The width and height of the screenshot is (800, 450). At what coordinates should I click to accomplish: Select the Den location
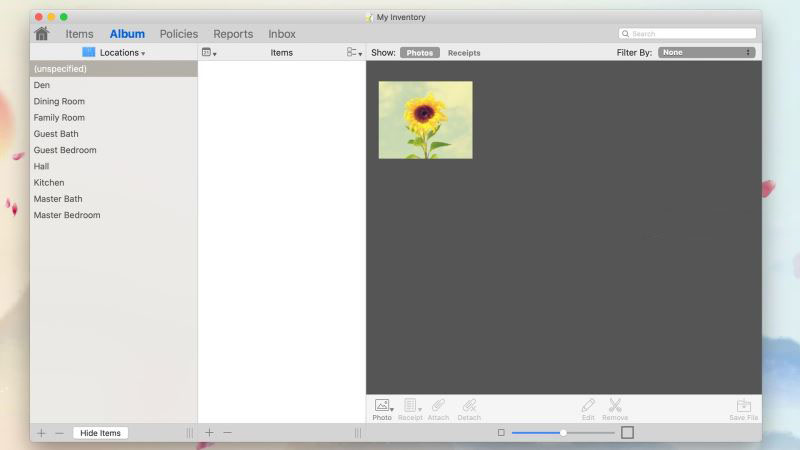click(114, 85)
